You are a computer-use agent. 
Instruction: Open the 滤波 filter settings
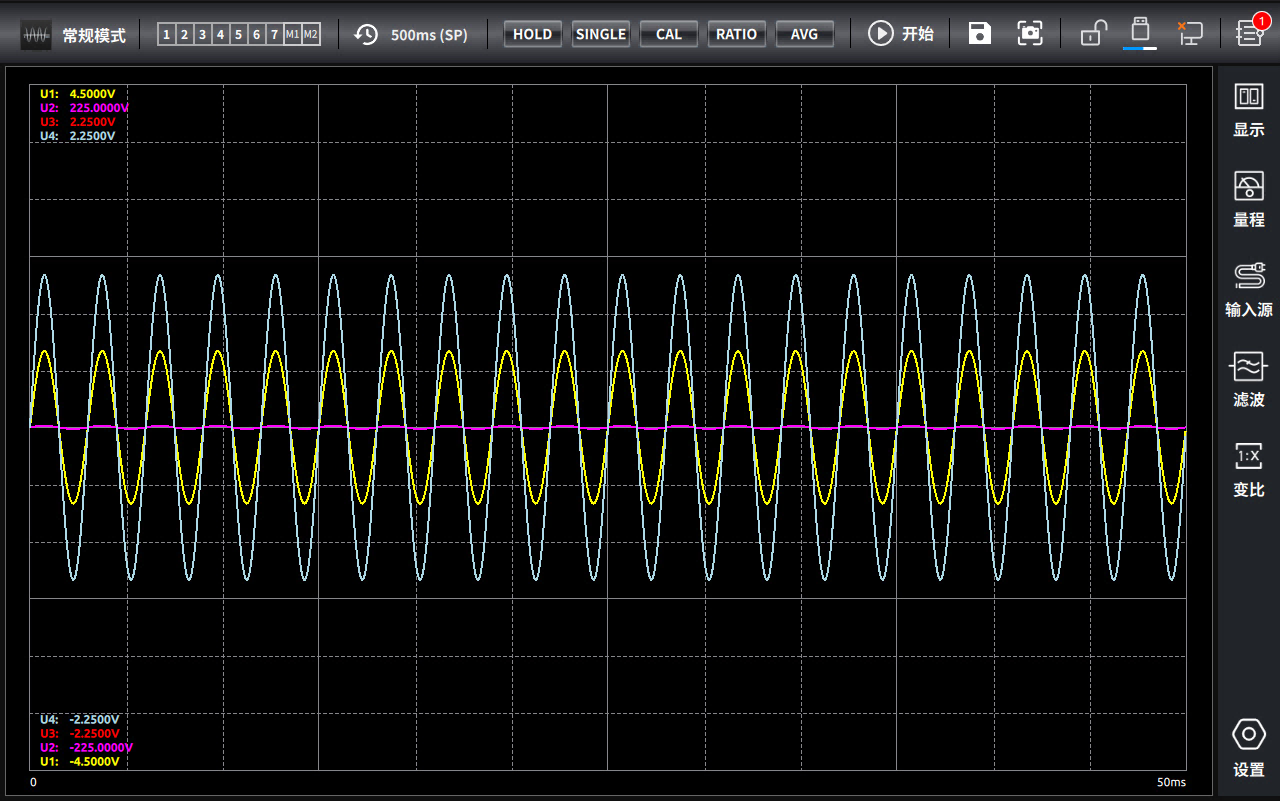tap(1249, 380)
